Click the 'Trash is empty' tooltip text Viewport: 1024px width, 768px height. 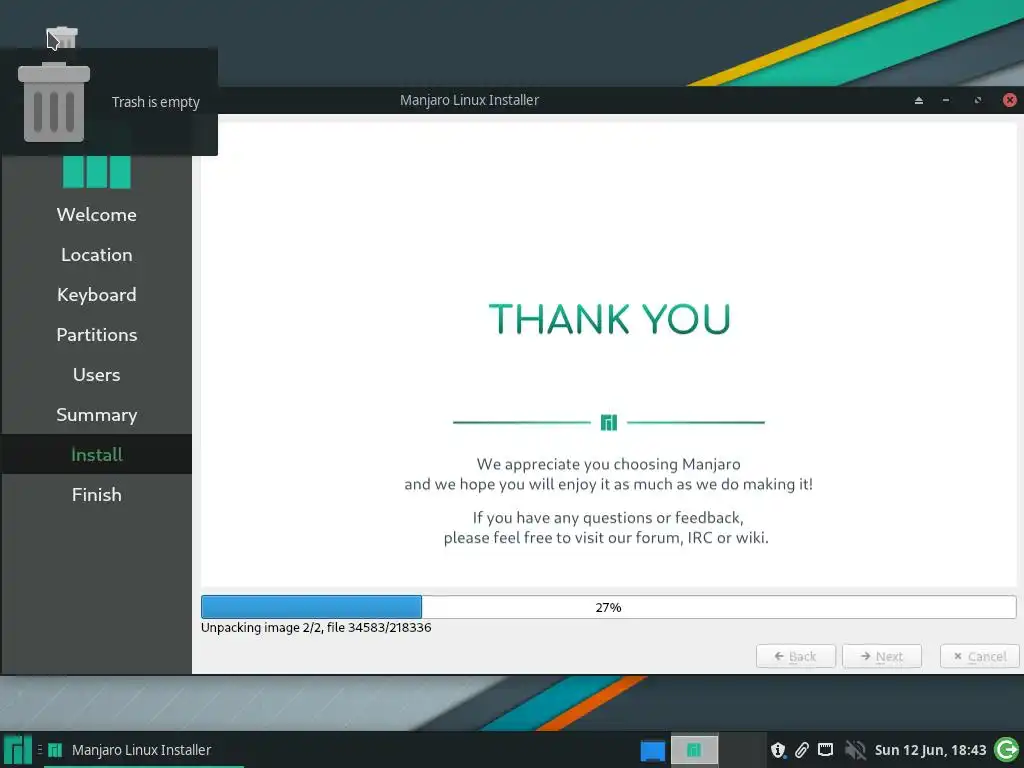(155, 102)
